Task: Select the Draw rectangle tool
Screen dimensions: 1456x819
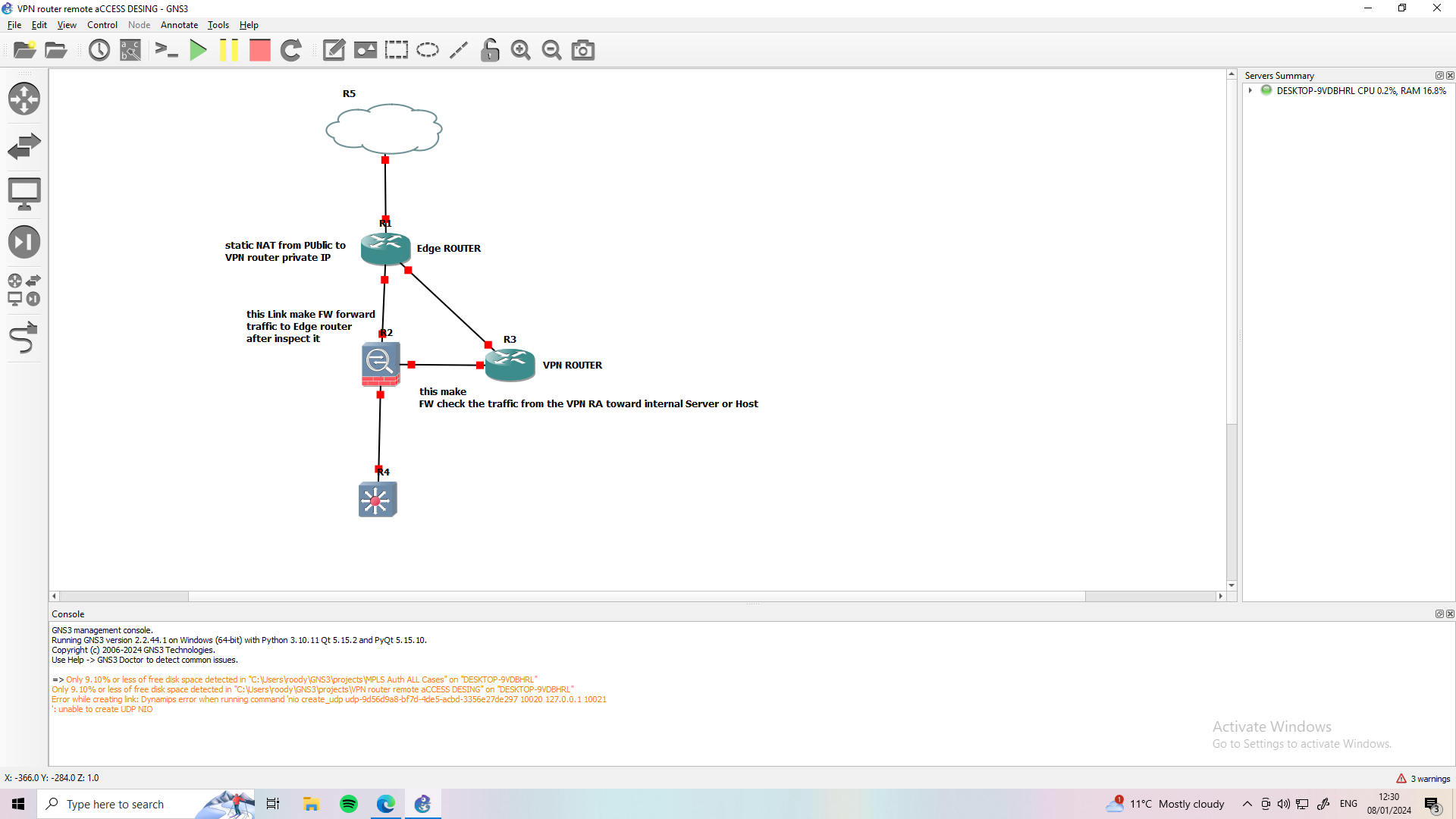Action: tap(396, 50)
